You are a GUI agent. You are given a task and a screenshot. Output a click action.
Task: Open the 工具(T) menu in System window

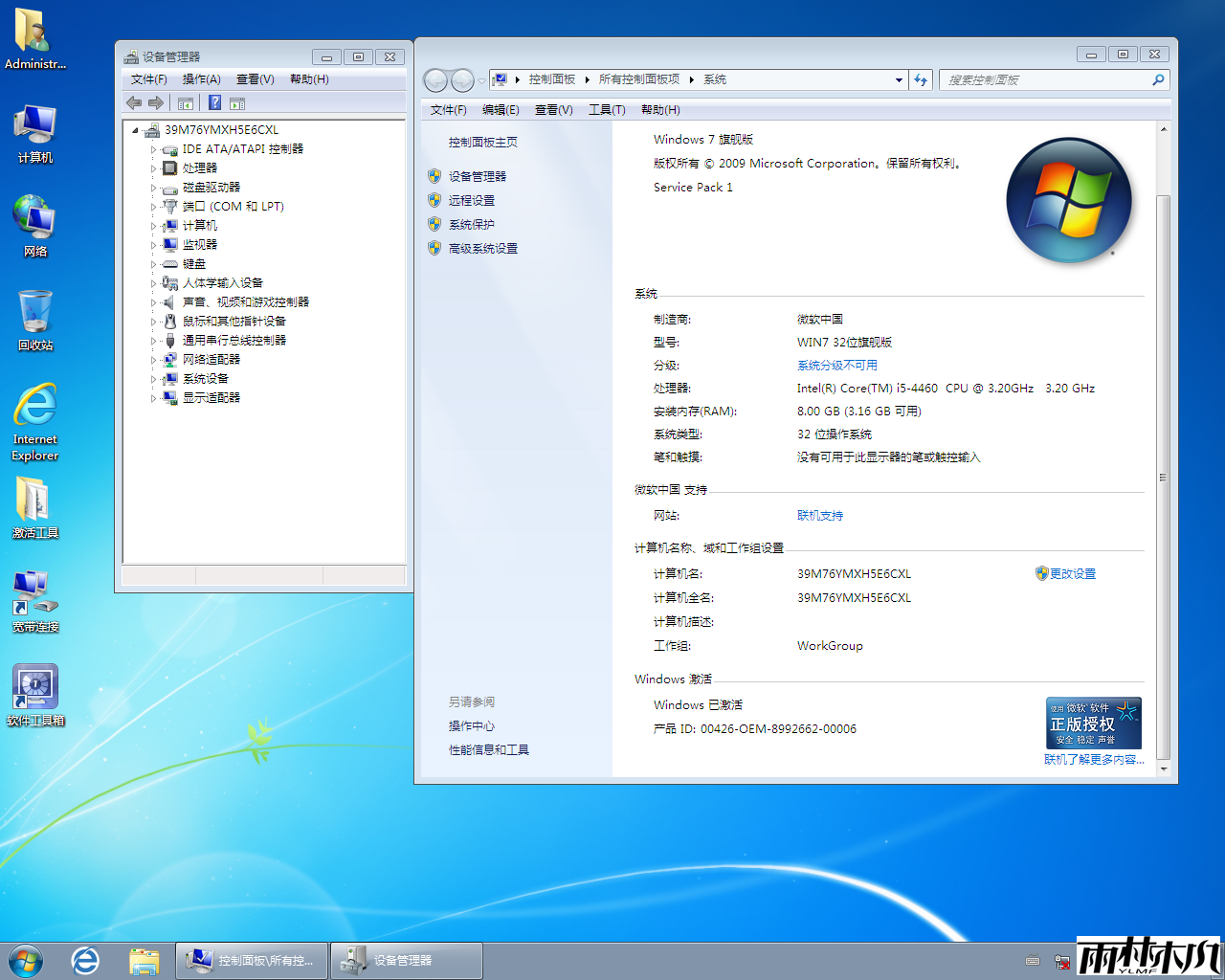pyautogui.click(x=606, y=110)
